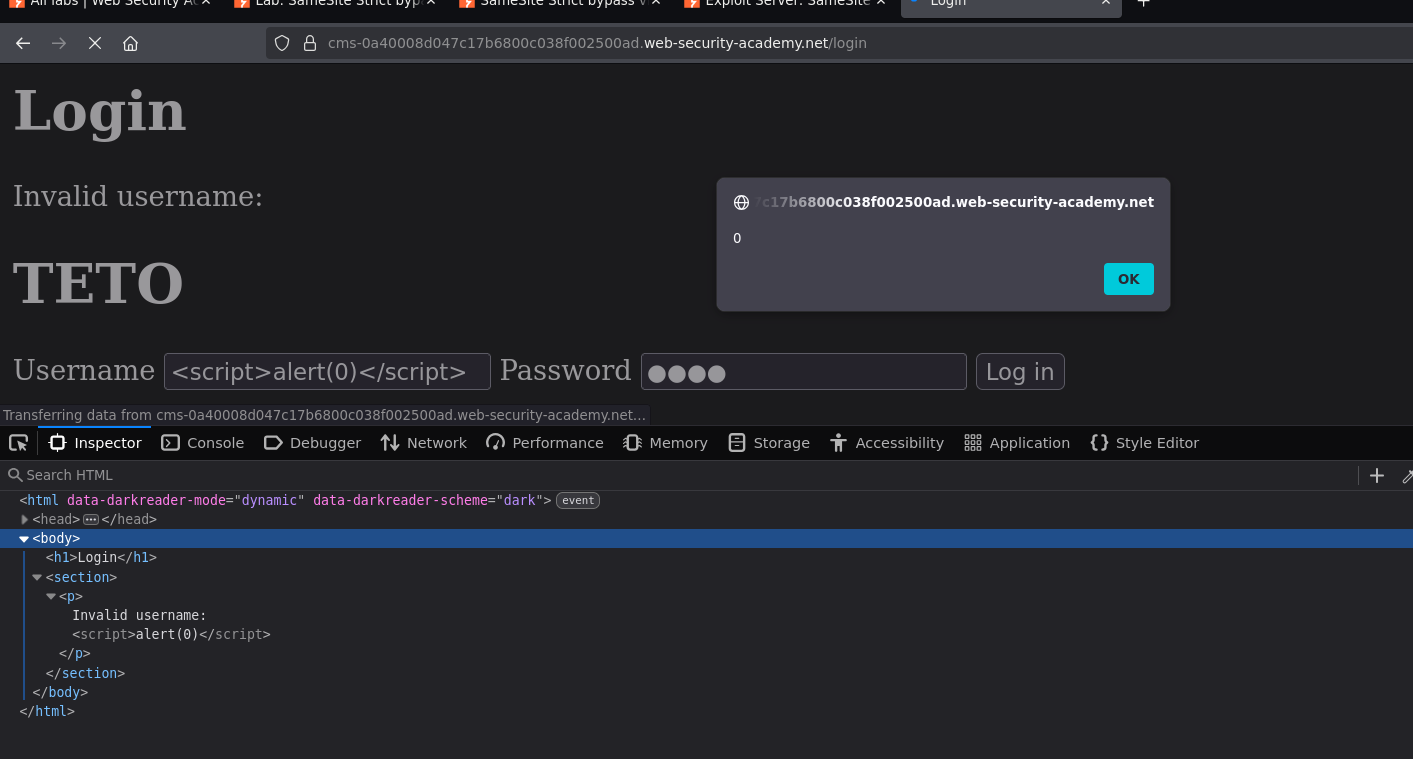Open the Inspector devtools tab
Viewport: 1413px width, 759px height.
point(95,443)
